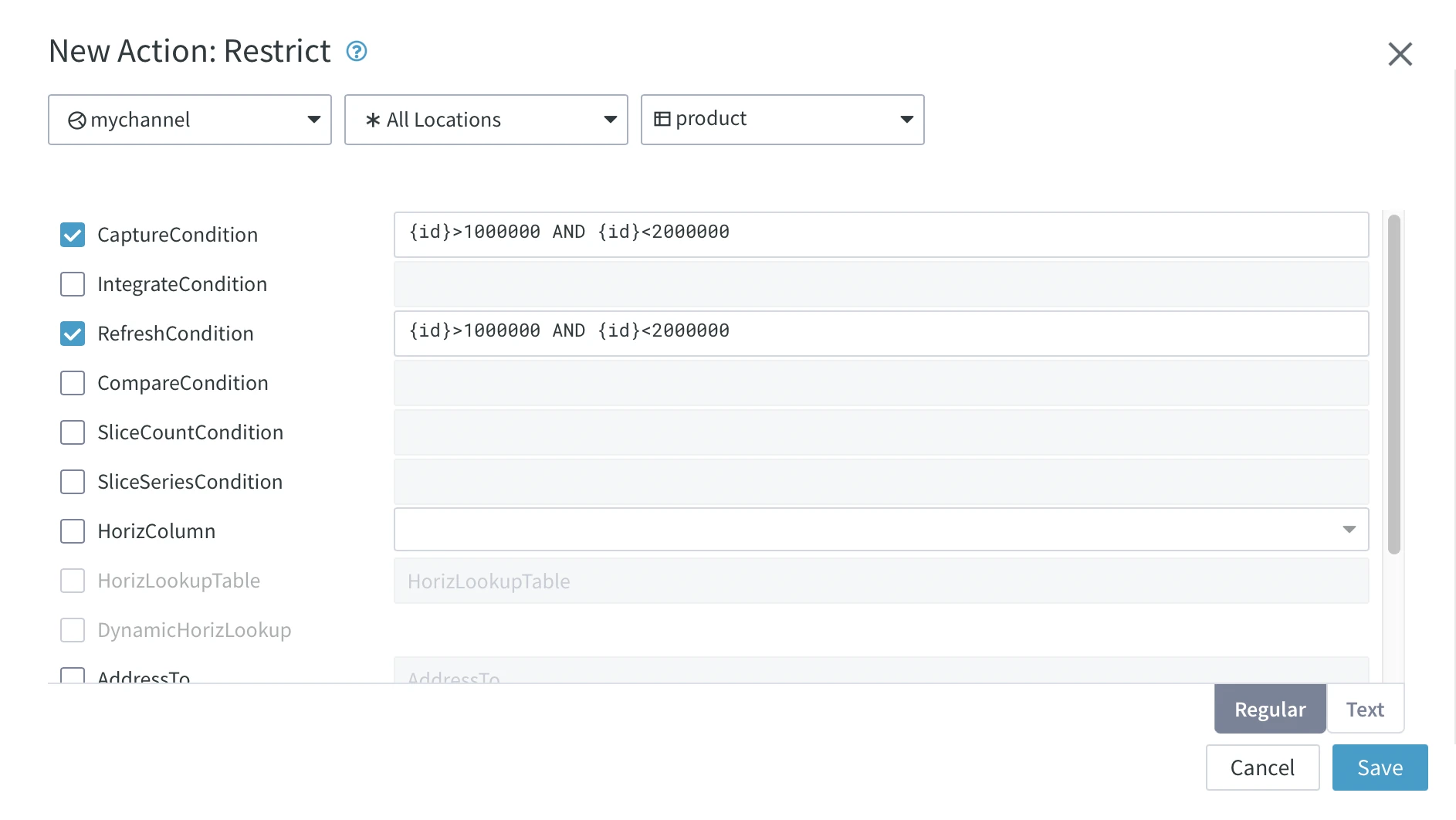Click the table icon in the product selector
This screenshot has height=820, width=1456.
pyautogui.click(x=662, y=118)
